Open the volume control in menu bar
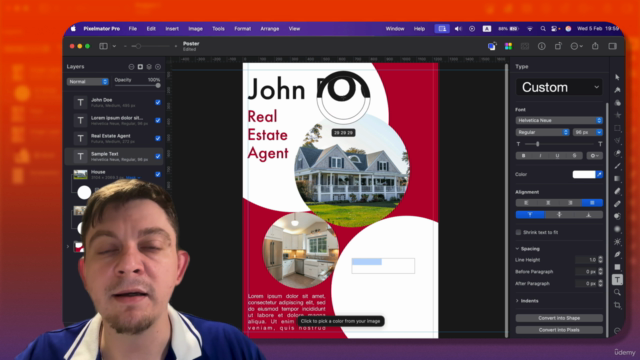640x360 pixels. [458, 29]
